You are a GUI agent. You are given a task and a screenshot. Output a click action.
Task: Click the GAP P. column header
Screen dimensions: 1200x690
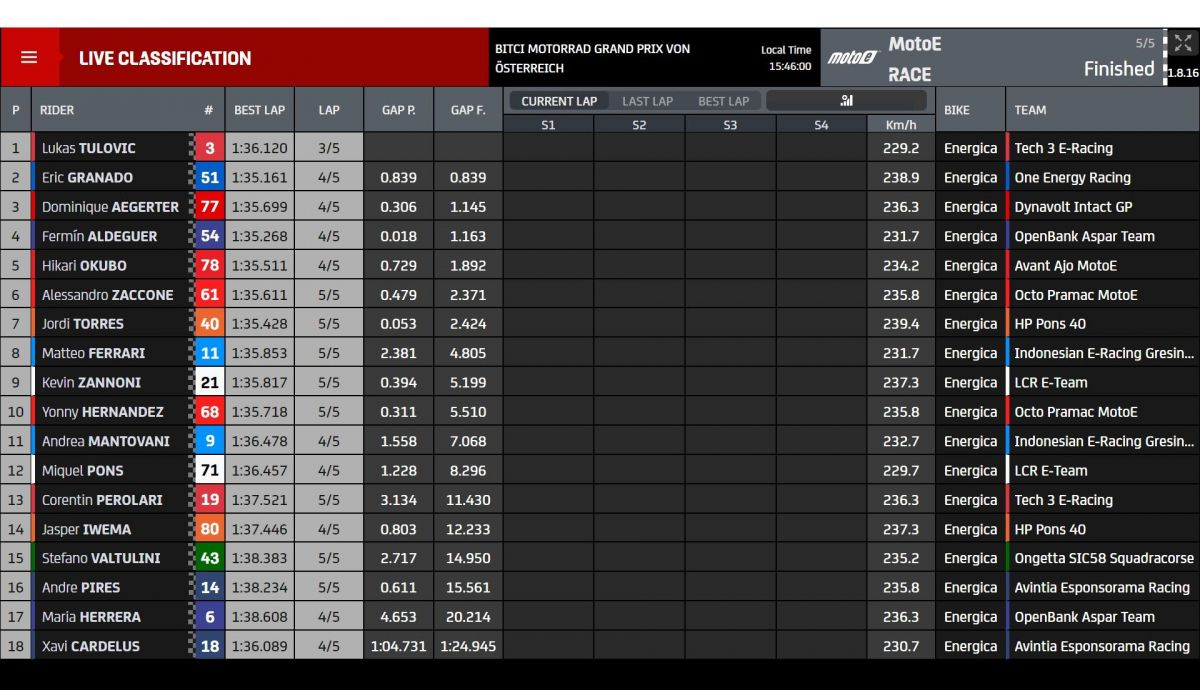[398, 110]
